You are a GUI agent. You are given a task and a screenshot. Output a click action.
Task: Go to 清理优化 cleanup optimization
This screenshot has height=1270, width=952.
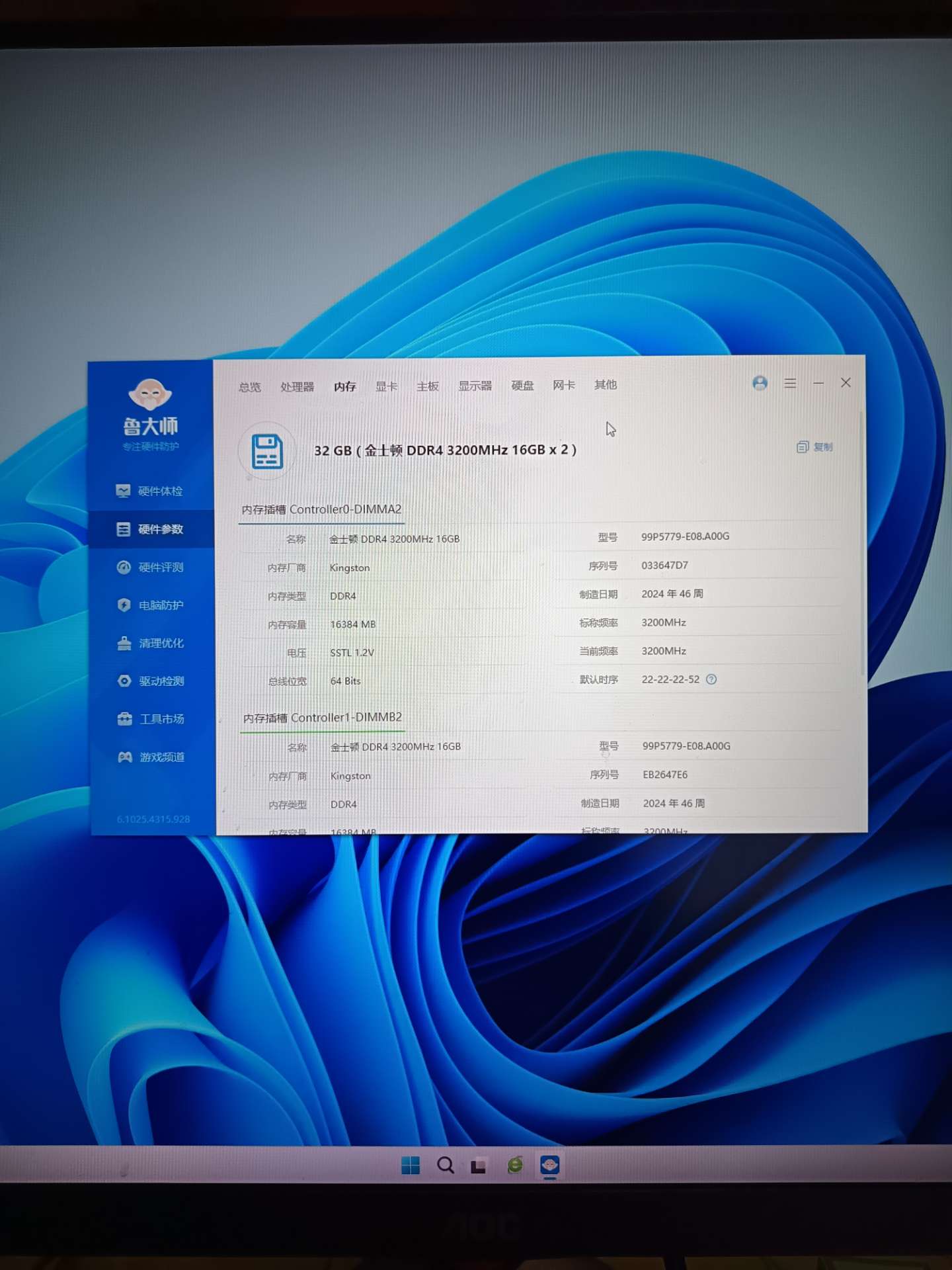click(151, 643)
